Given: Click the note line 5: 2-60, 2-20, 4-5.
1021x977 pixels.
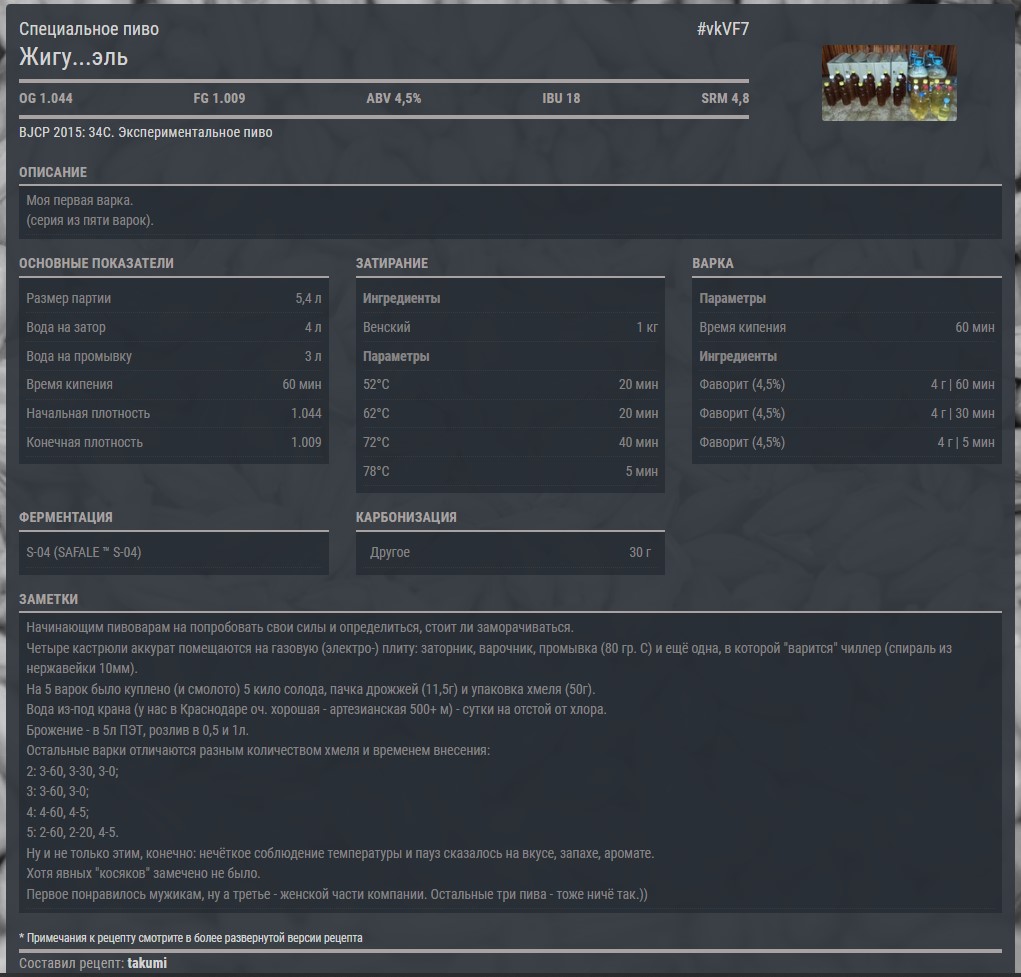Looking at the screenshot, I should (72, 832).
